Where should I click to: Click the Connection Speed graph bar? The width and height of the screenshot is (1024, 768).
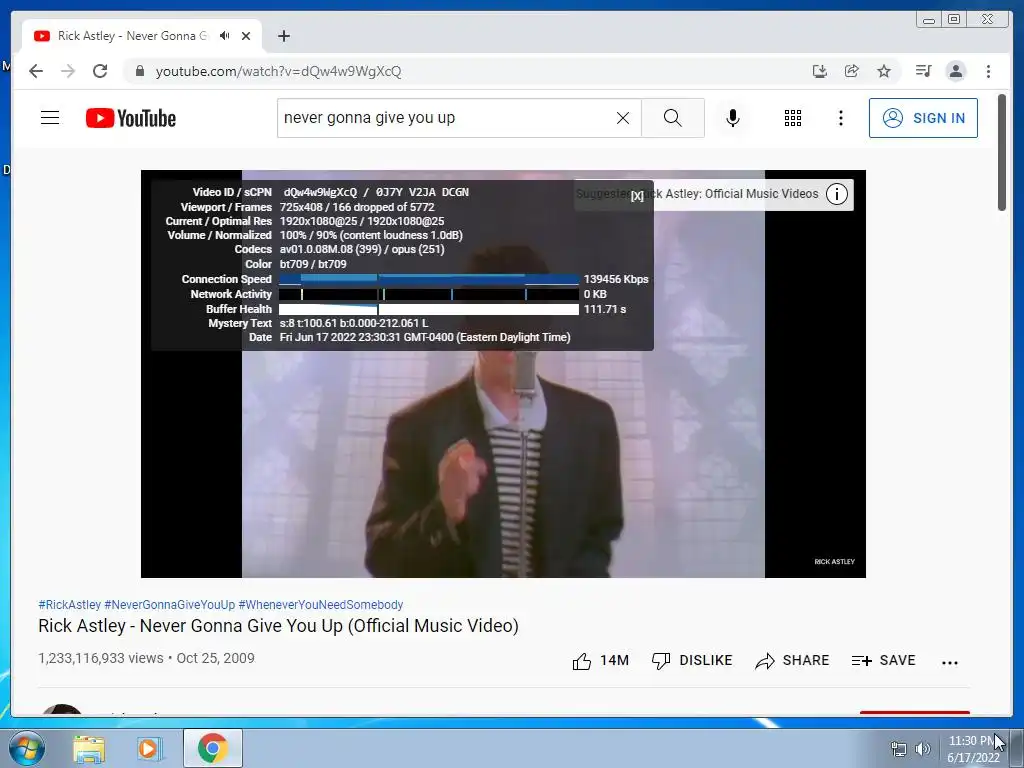point(428,280)
